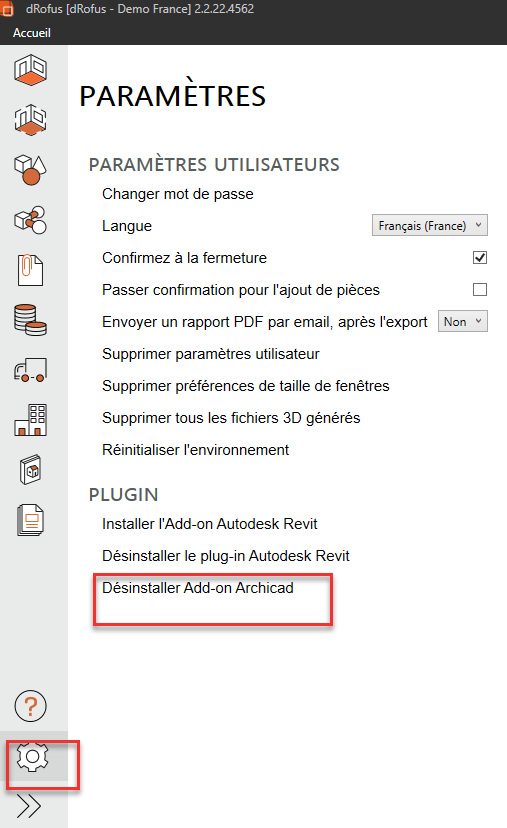Open the PDF report email dropdown Non

tap(463, 322)
